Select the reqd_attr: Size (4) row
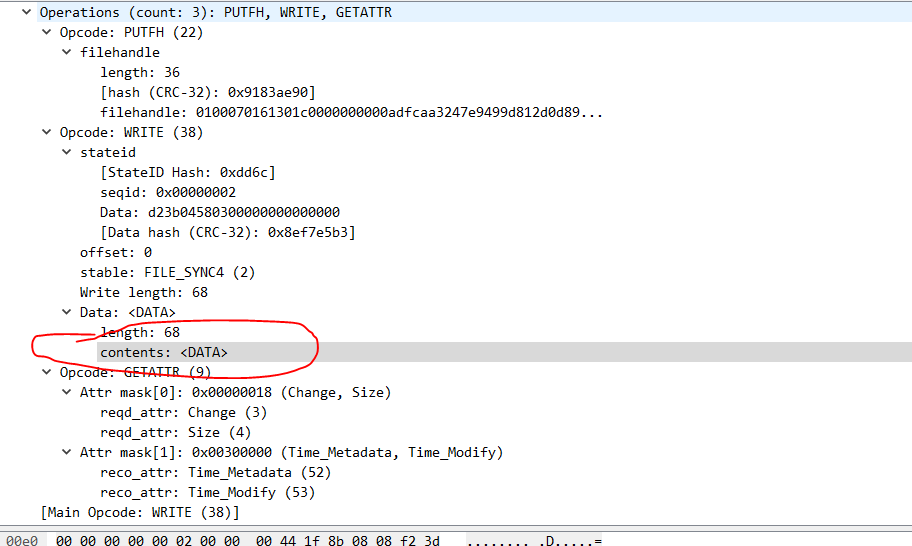Image resolution: width=912 pixels, height=546 pixels. [x=176, y=433]
